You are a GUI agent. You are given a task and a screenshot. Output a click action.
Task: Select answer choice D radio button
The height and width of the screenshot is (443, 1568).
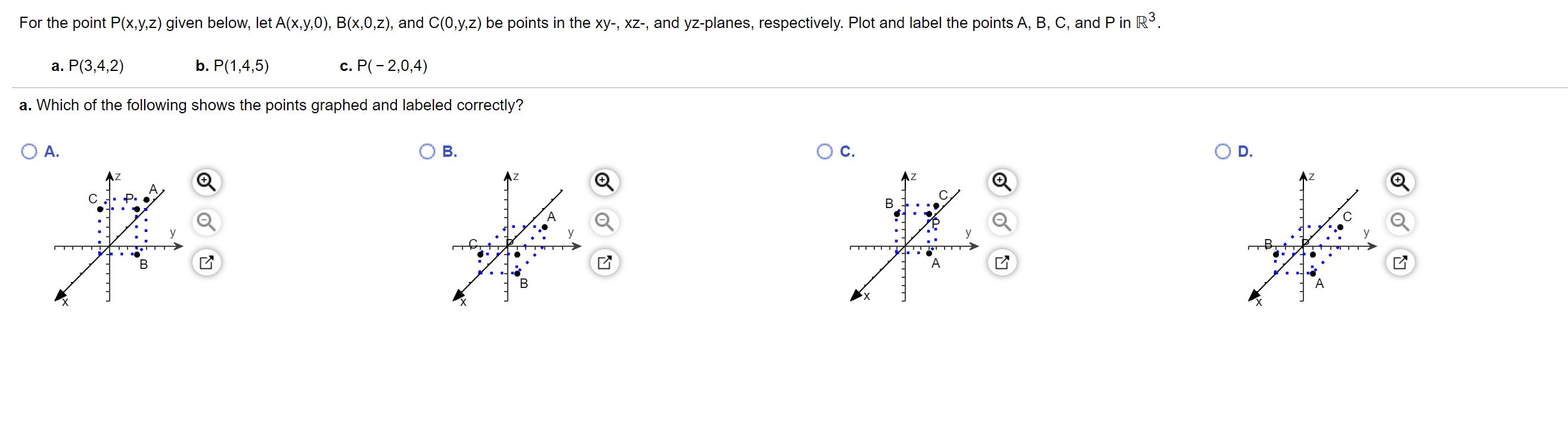click(x=1222, y=150)
